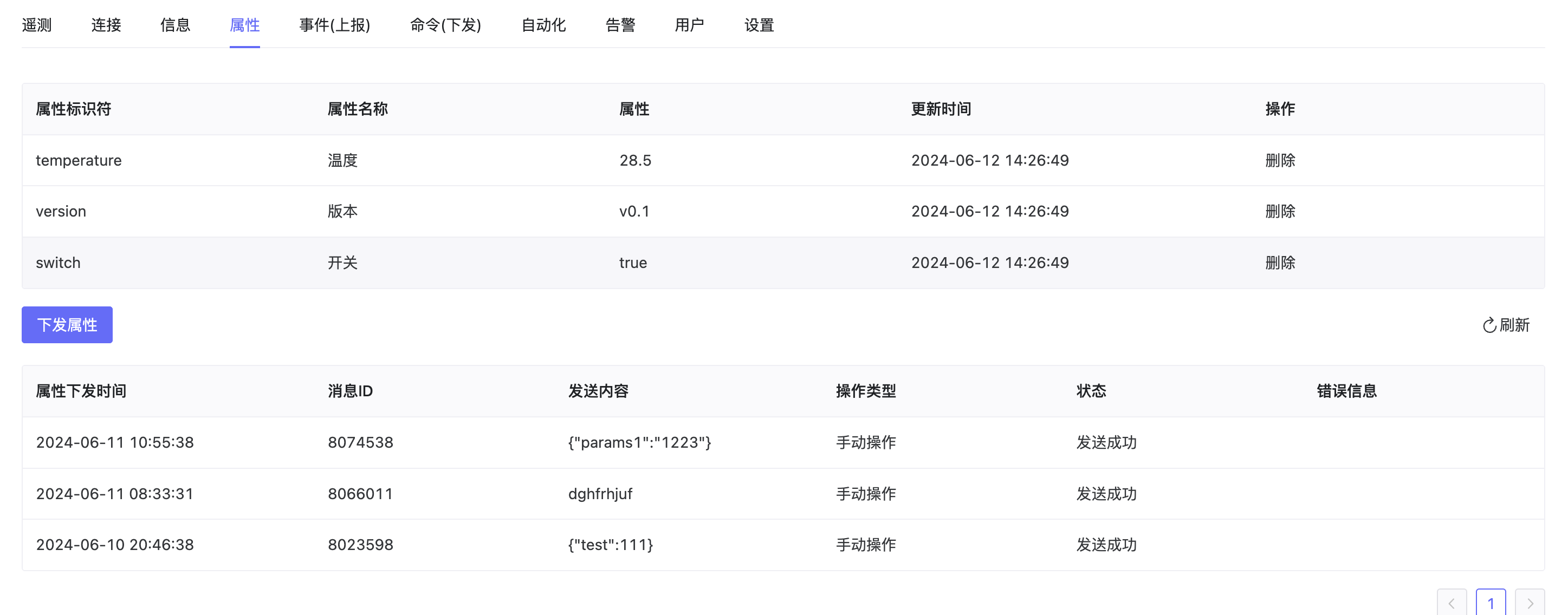Go to the 自动化 tab
The image size is (1568, 615).
(x=543, y=25)
